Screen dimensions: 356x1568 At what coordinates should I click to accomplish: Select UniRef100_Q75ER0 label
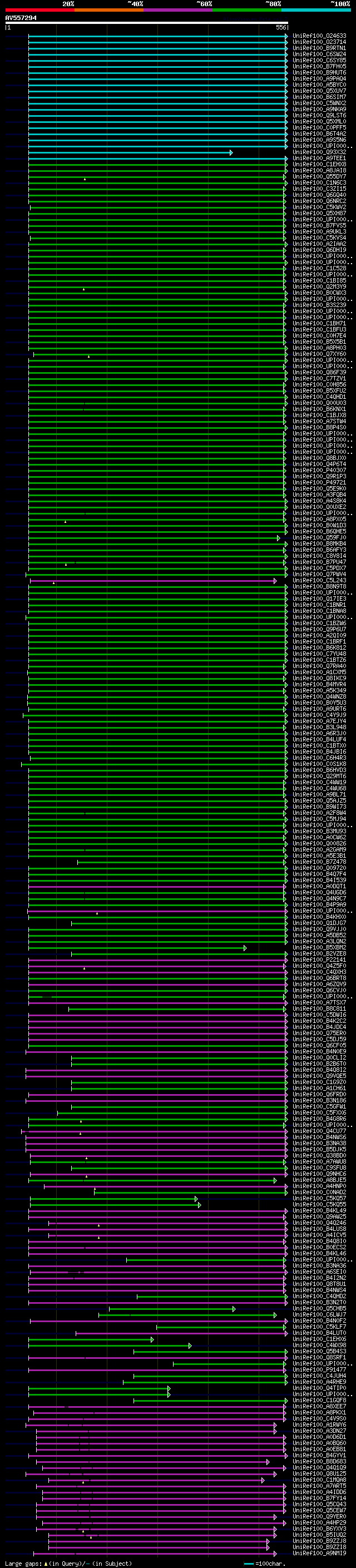319,1033
